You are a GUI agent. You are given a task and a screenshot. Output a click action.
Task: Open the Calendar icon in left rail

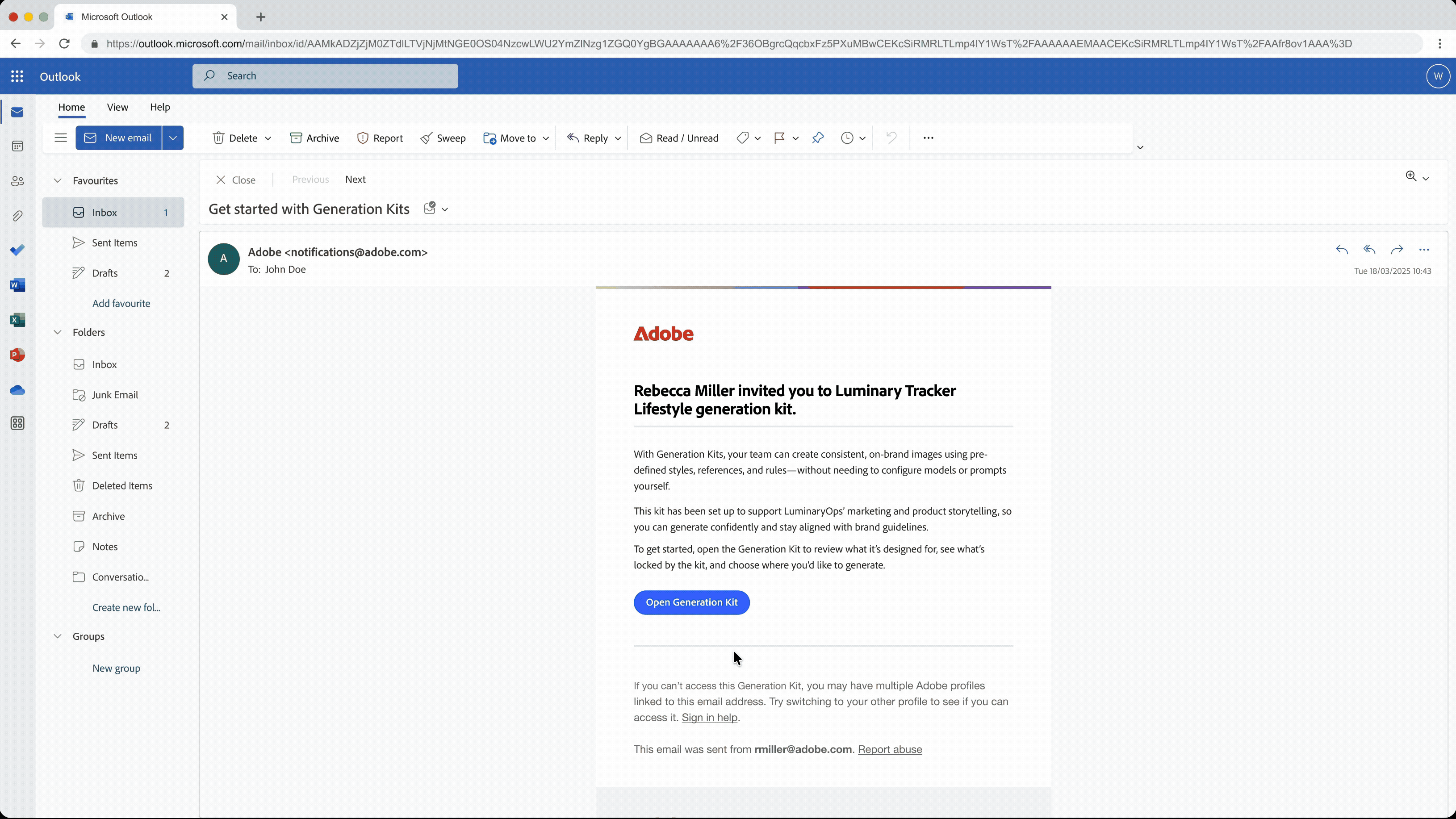point(17,147)
